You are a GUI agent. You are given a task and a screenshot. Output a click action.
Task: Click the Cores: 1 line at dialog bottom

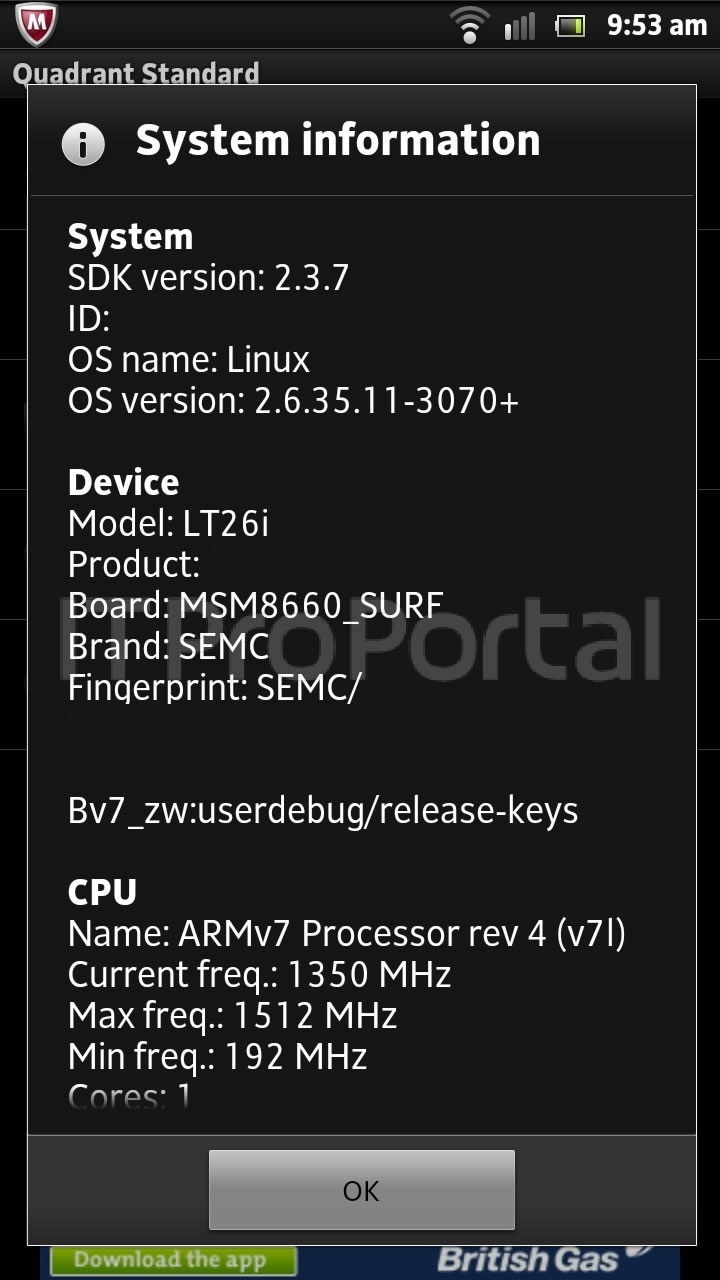point(130,1094)
